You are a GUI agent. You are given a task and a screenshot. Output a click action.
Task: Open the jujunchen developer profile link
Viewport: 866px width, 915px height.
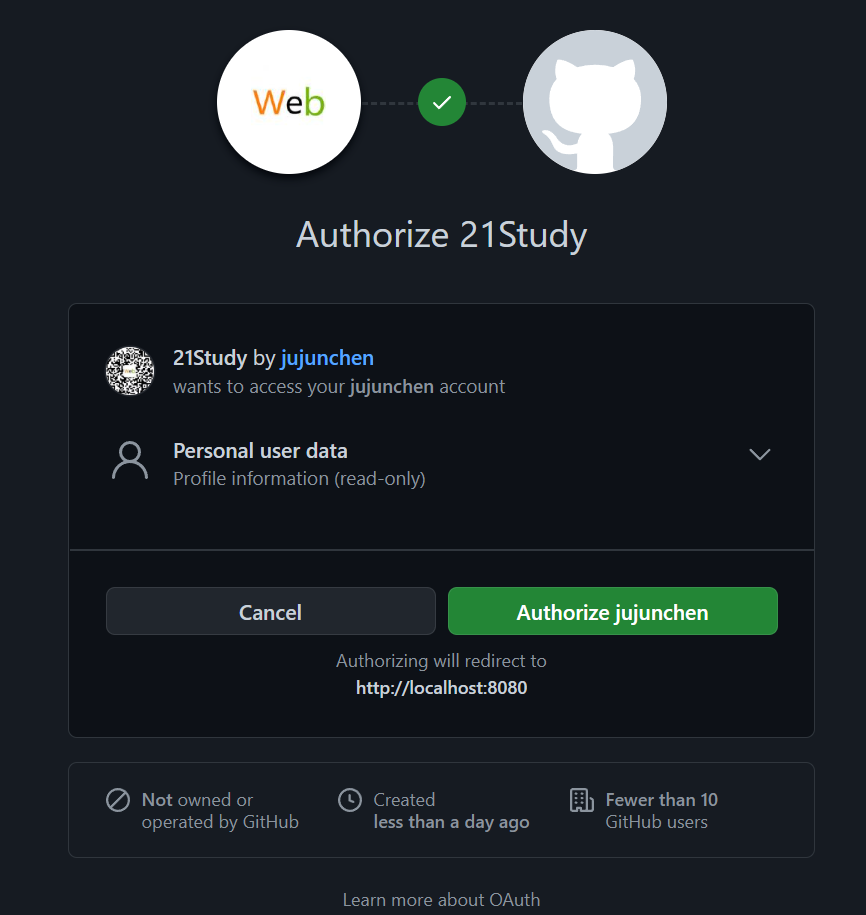pyautogui.click(x=327, y=358)
